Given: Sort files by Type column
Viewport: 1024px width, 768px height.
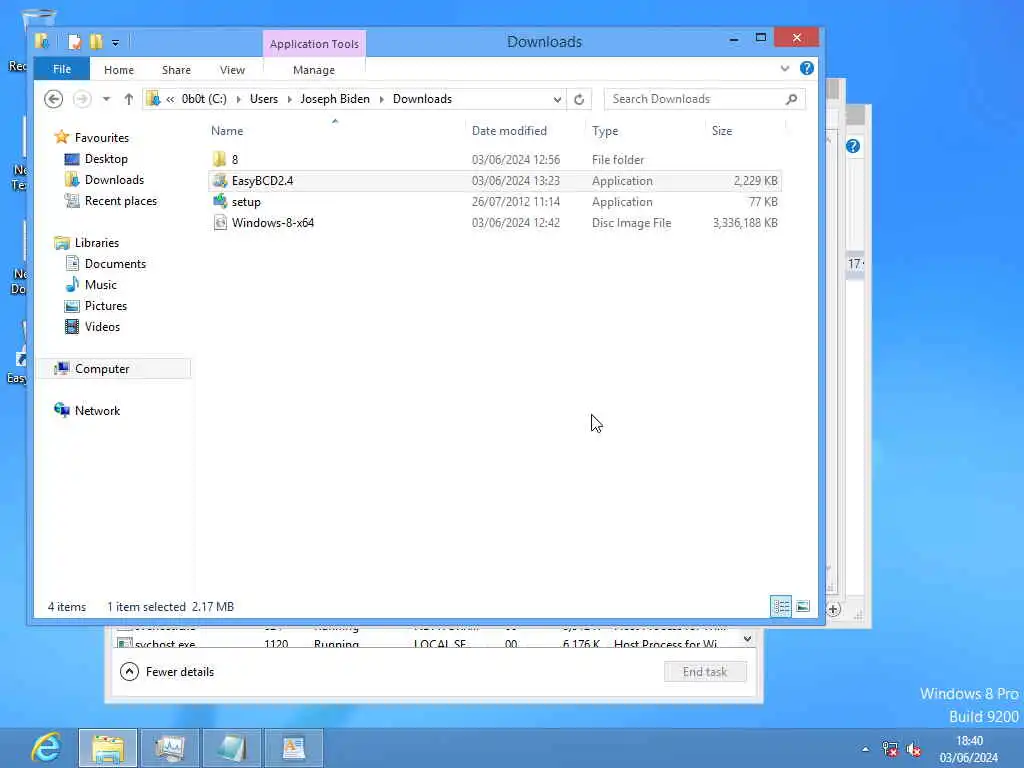Looking at the screenshot, I should point(605,131).
